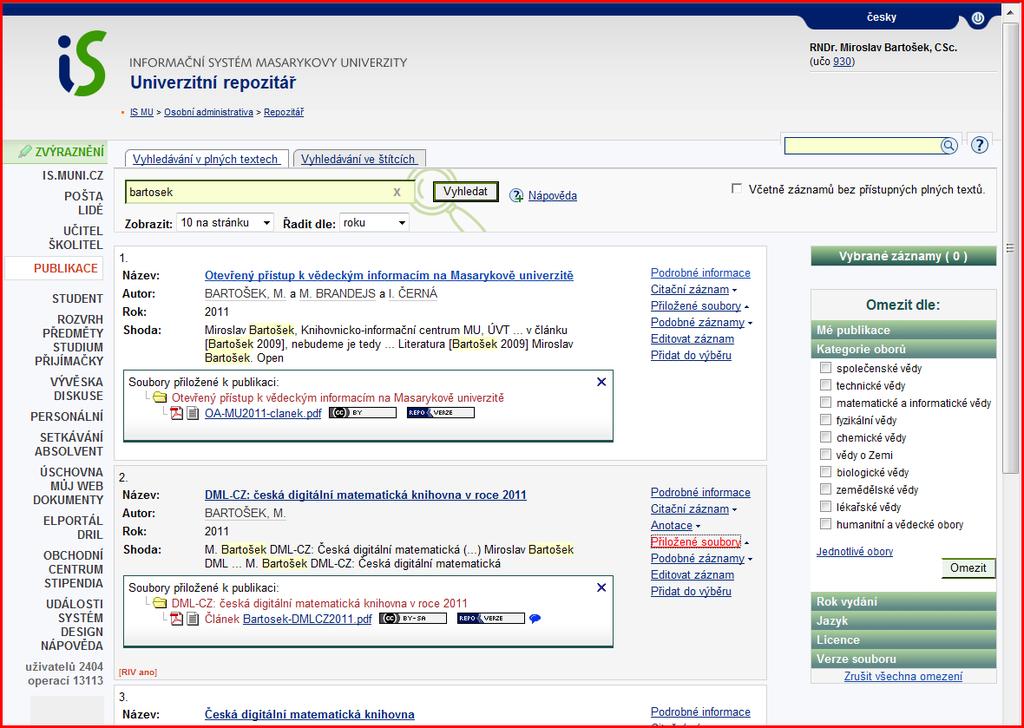Image resolution: width=1024 pixels, height=728 pixels.
Task: Switch language via česky link
Action: pos(881,17)
